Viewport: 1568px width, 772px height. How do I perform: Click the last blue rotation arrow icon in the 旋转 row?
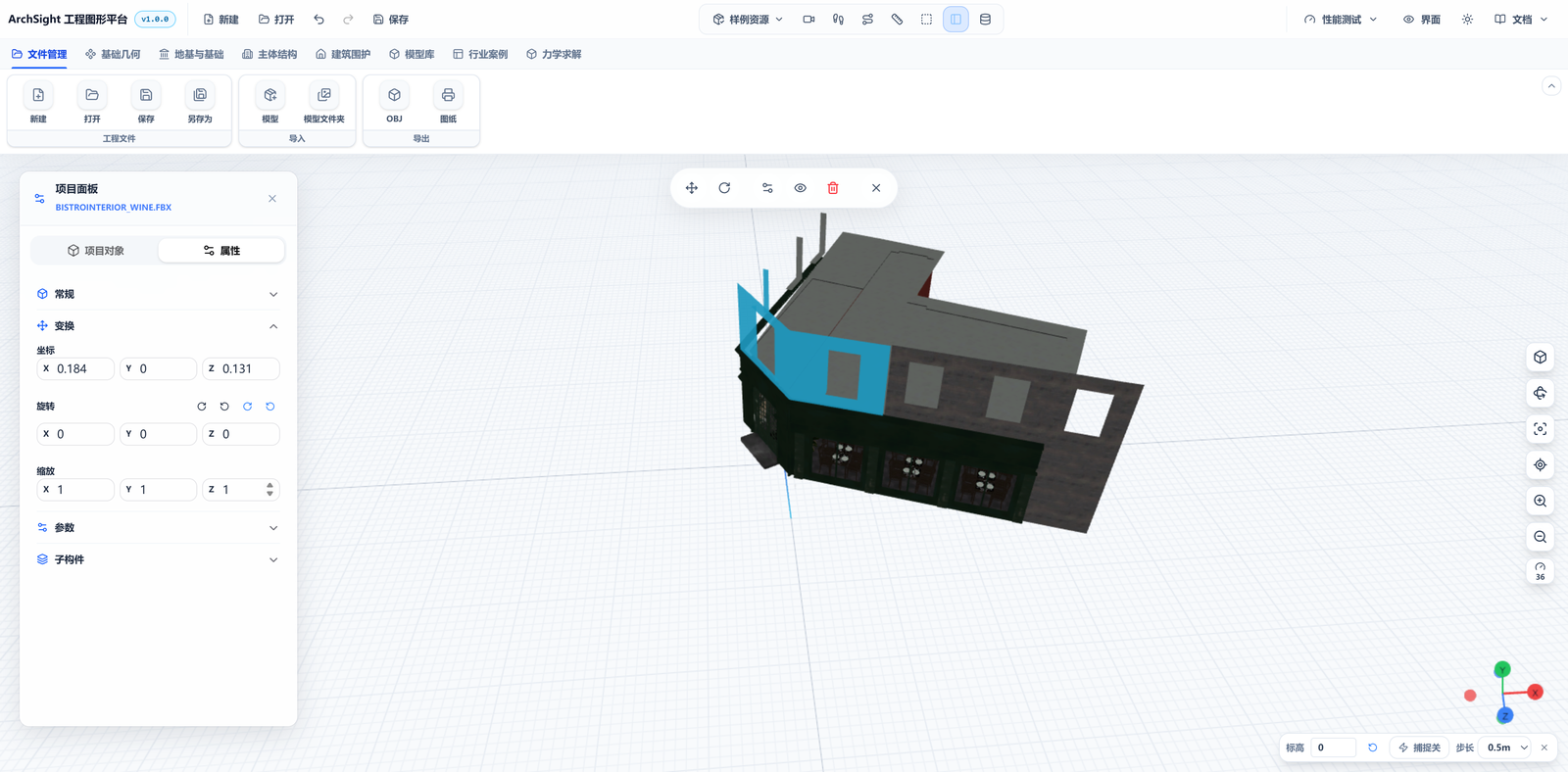pyautogui.click(x=270, y=407)
